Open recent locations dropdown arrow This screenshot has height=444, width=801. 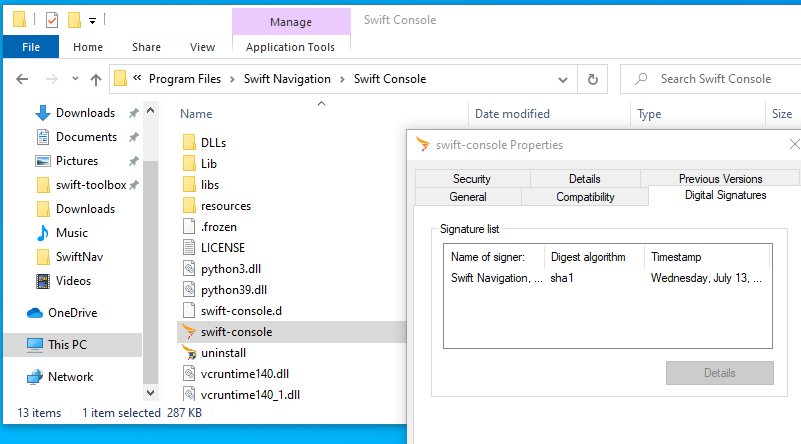pyautogui.click(x=75, y=79)
